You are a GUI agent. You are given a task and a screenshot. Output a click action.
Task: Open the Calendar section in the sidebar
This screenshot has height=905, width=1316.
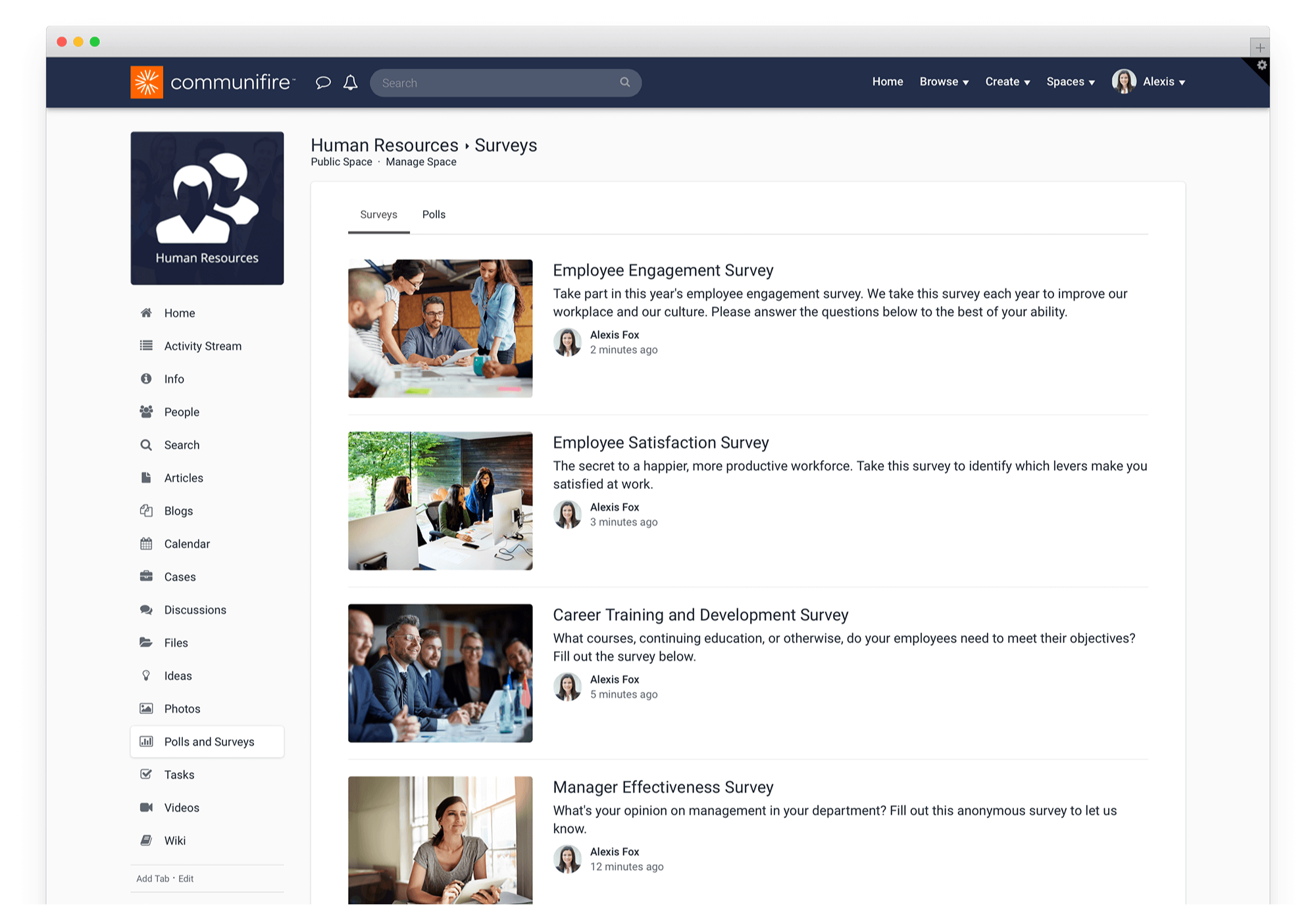[x=187, y=544]
